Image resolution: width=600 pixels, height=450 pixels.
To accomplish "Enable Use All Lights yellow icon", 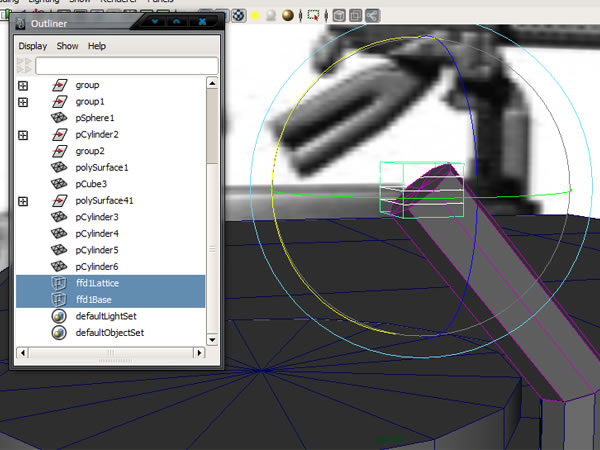I will [255, 16].
